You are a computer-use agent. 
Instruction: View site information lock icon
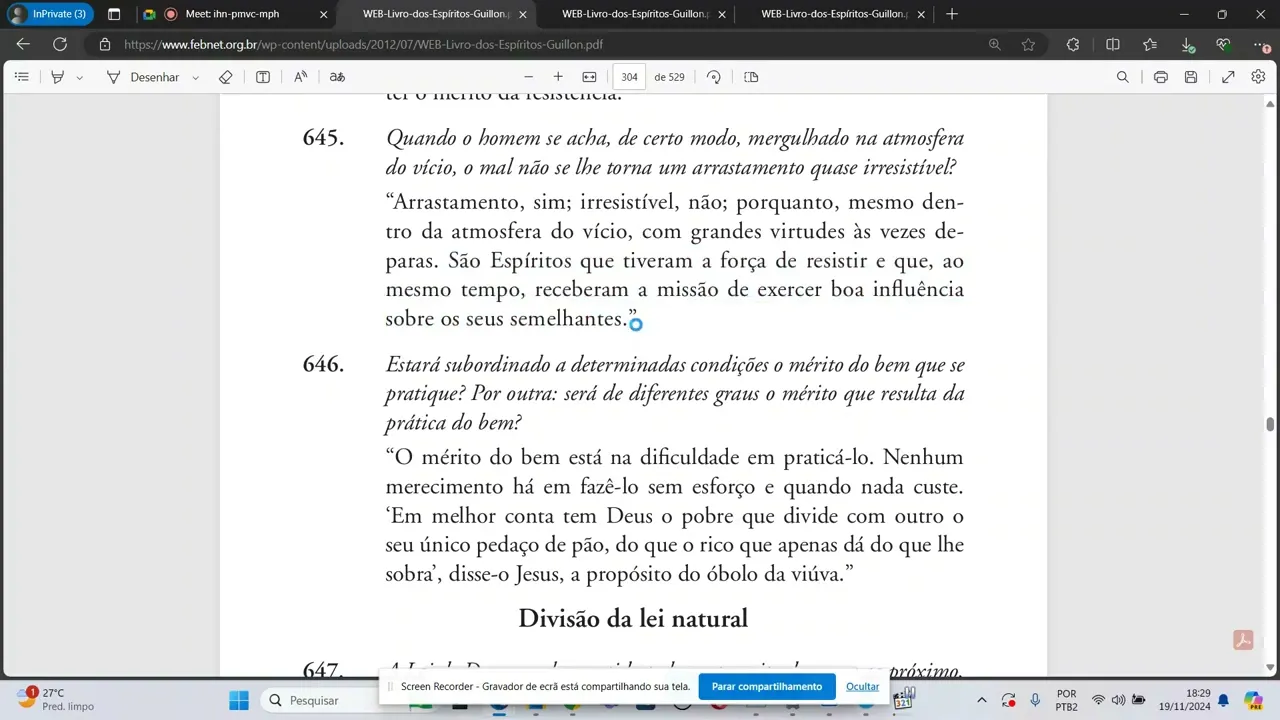tap(104, 44)
